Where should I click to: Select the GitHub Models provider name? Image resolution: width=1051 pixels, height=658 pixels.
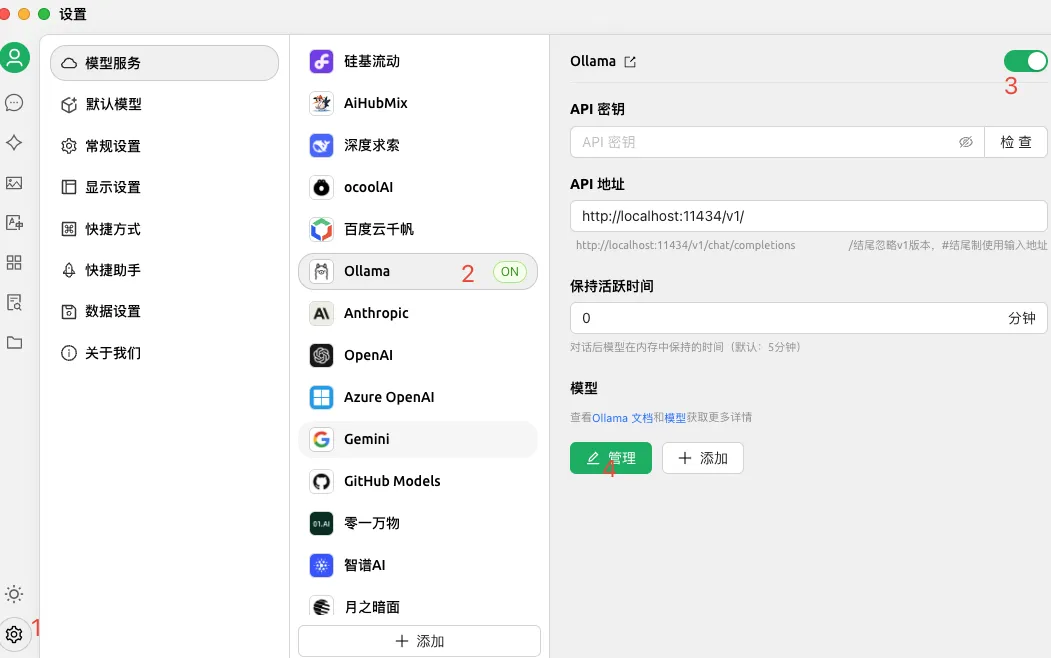coord(392,481)
